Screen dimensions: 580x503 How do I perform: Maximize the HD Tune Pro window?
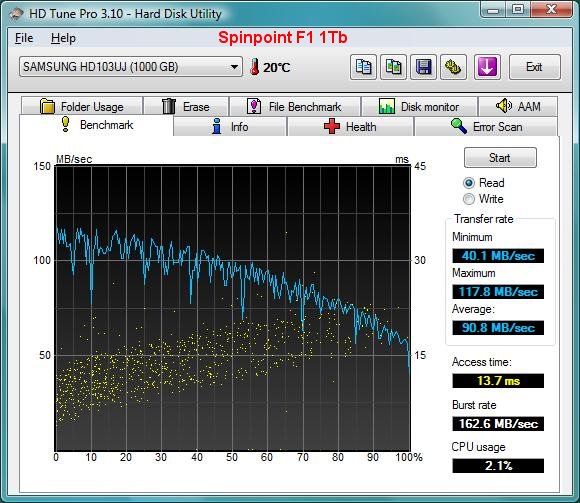coord(518,10)
